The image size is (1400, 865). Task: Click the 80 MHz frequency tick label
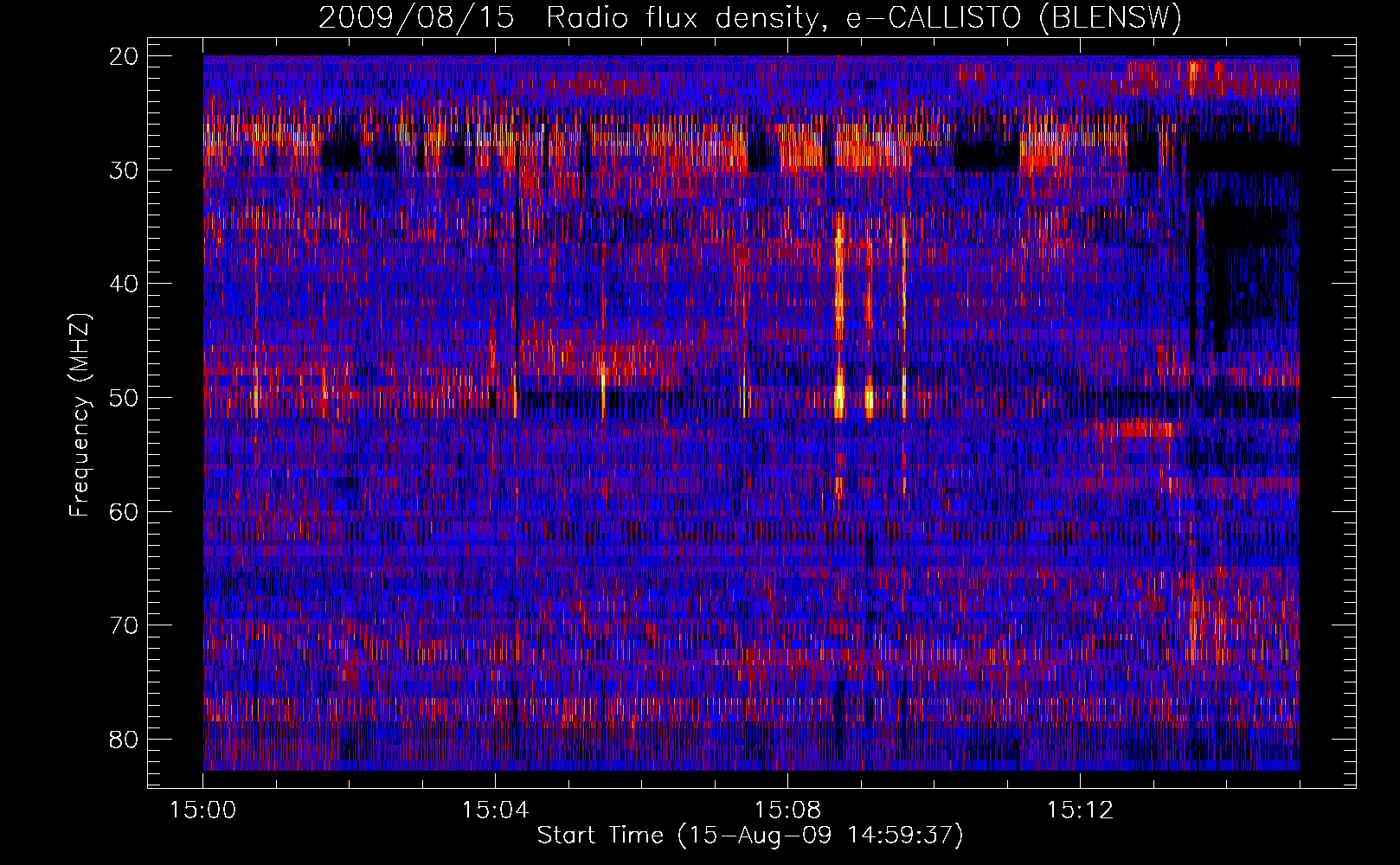click(125, 740)
